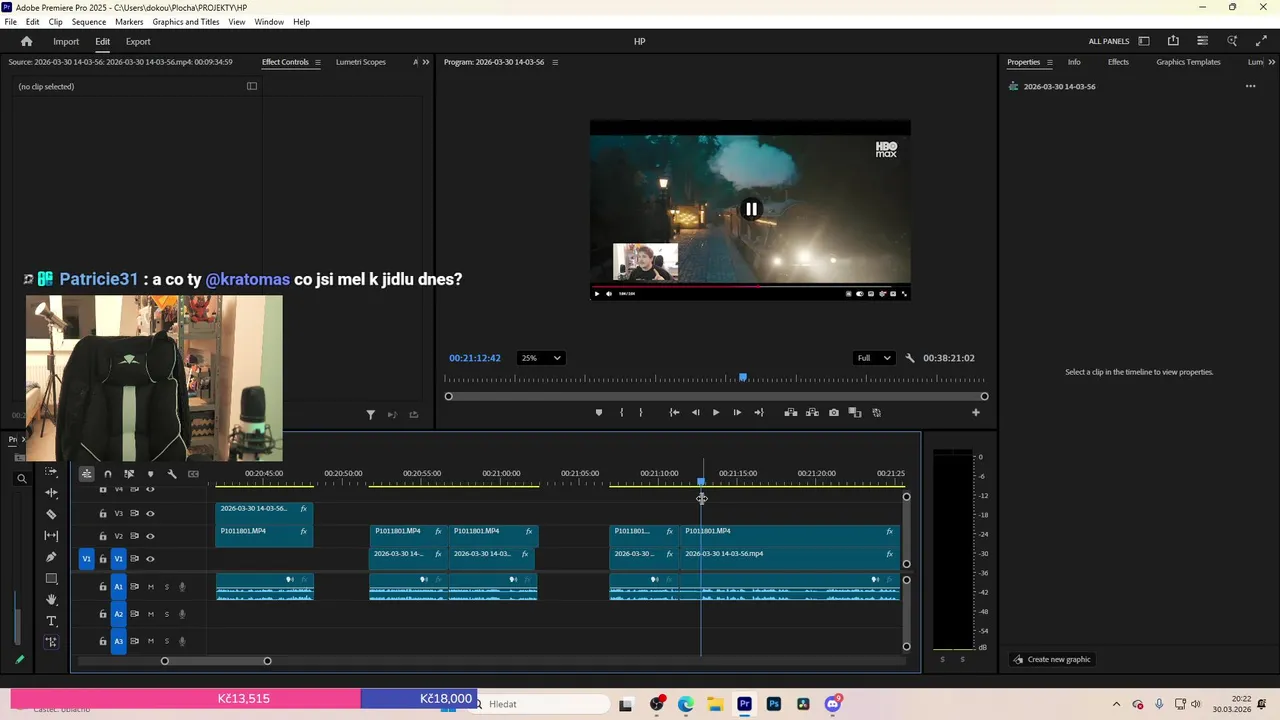Screen dimensions: 1280x720
Task: Export frame with camera icon
Action: (x=834, y=412)
